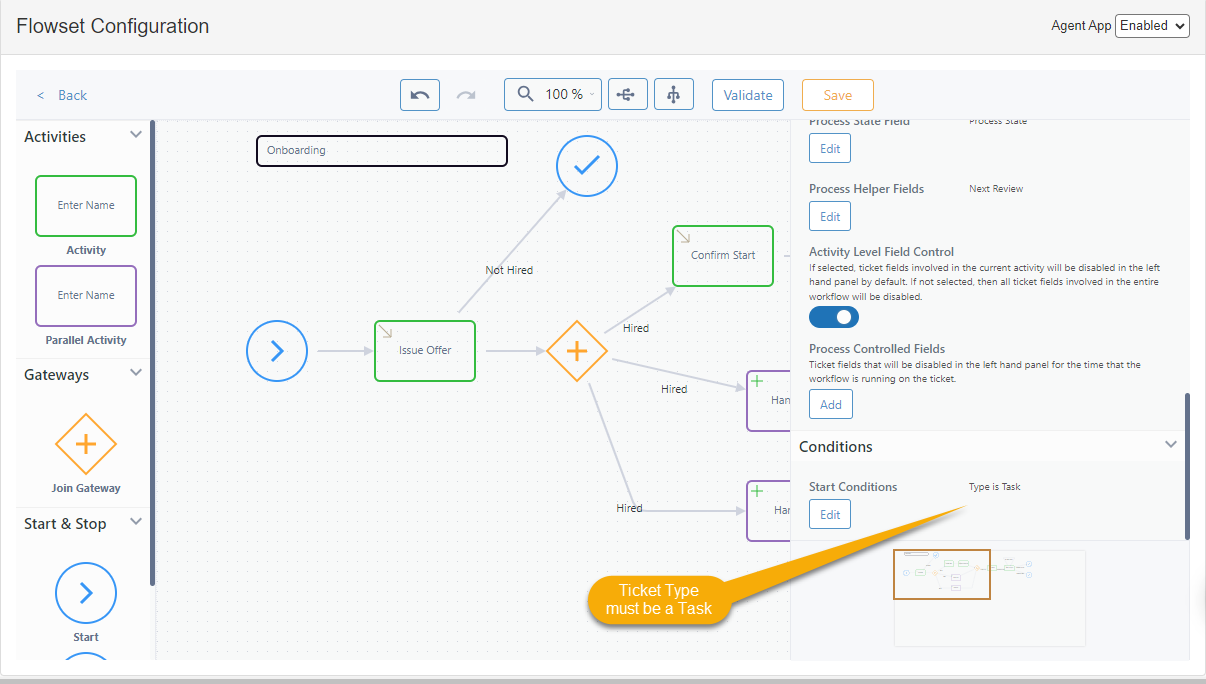Click the palette panel scrollbar
Viewport: 1206px width, 684px height.
(152, 352)
